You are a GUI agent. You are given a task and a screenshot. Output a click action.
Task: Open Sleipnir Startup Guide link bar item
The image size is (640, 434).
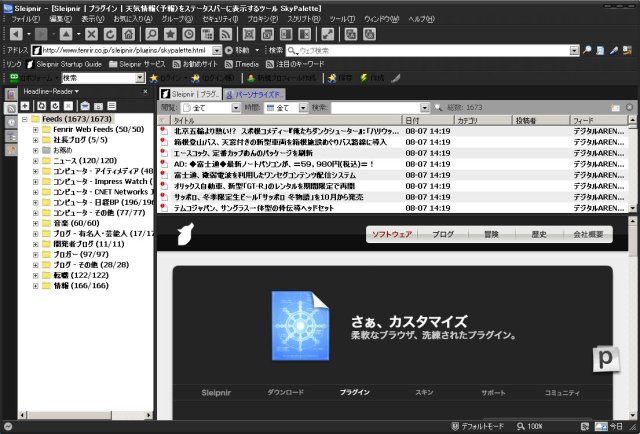coord(64,64)
